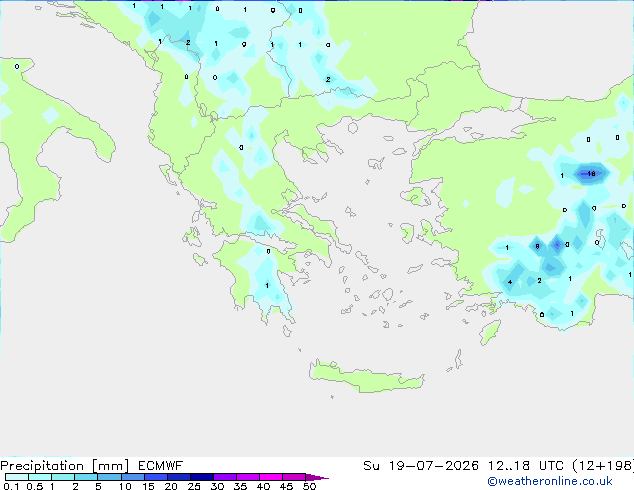Click the "0" value over southern Italy
The width and height of the screenshot is (634, 490).
click(x=17, y=66)
